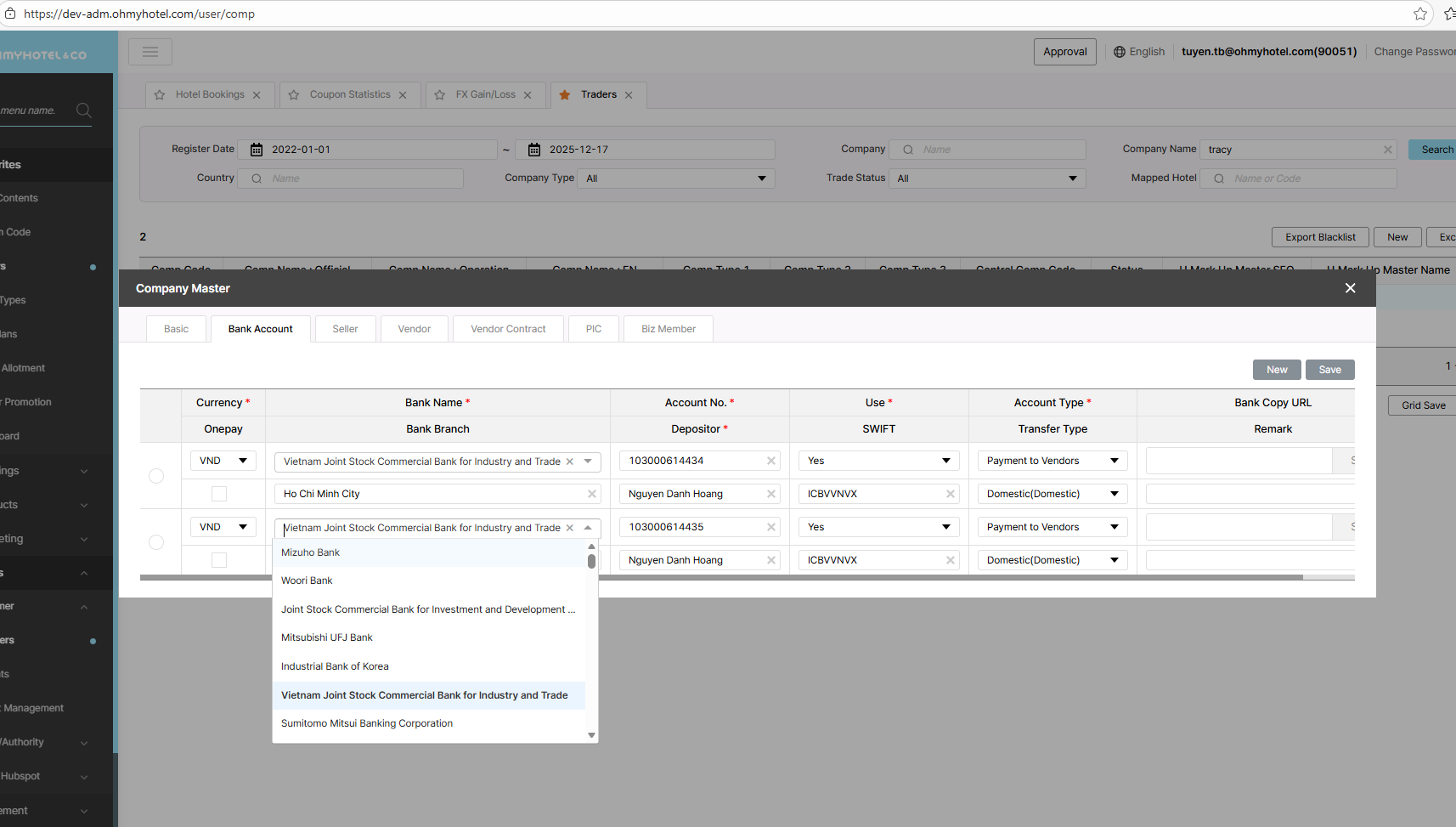1456x827 pixels.
Task: Click the Export Blacklist button
Action: click(1320, 237)
